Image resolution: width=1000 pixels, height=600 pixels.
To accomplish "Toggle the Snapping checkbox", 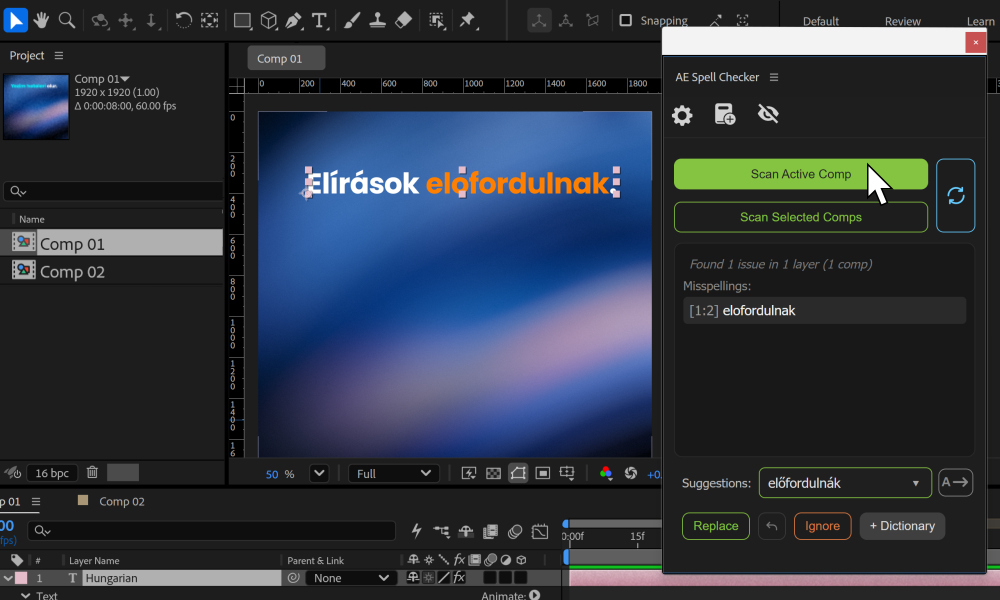I will (x=626, y=20).
